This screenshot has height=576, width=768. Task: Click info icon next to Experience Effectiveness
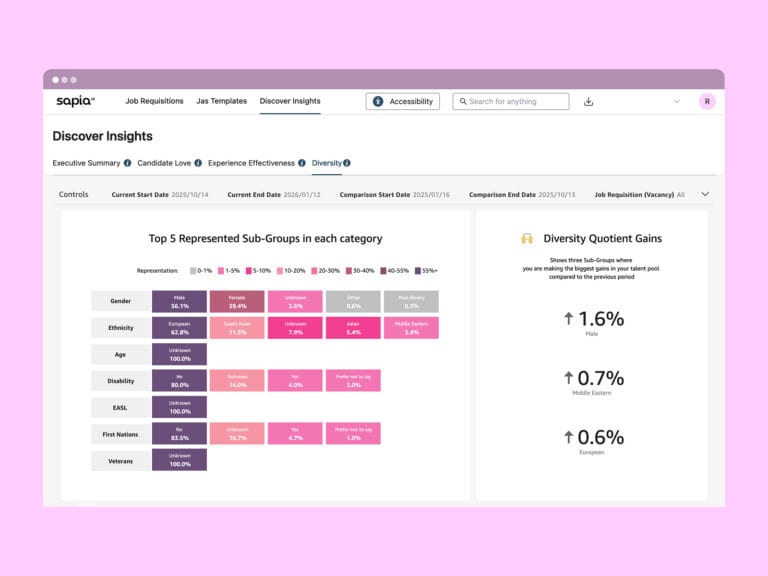[302, 163]
